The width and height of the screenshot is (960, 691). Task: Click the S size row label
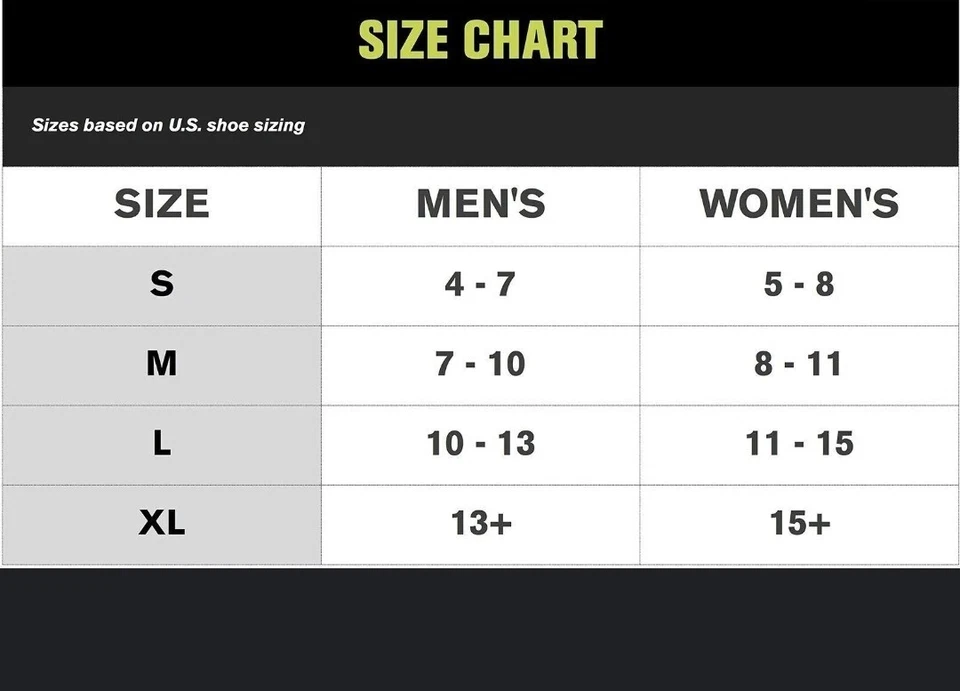[x=161, y=284]
